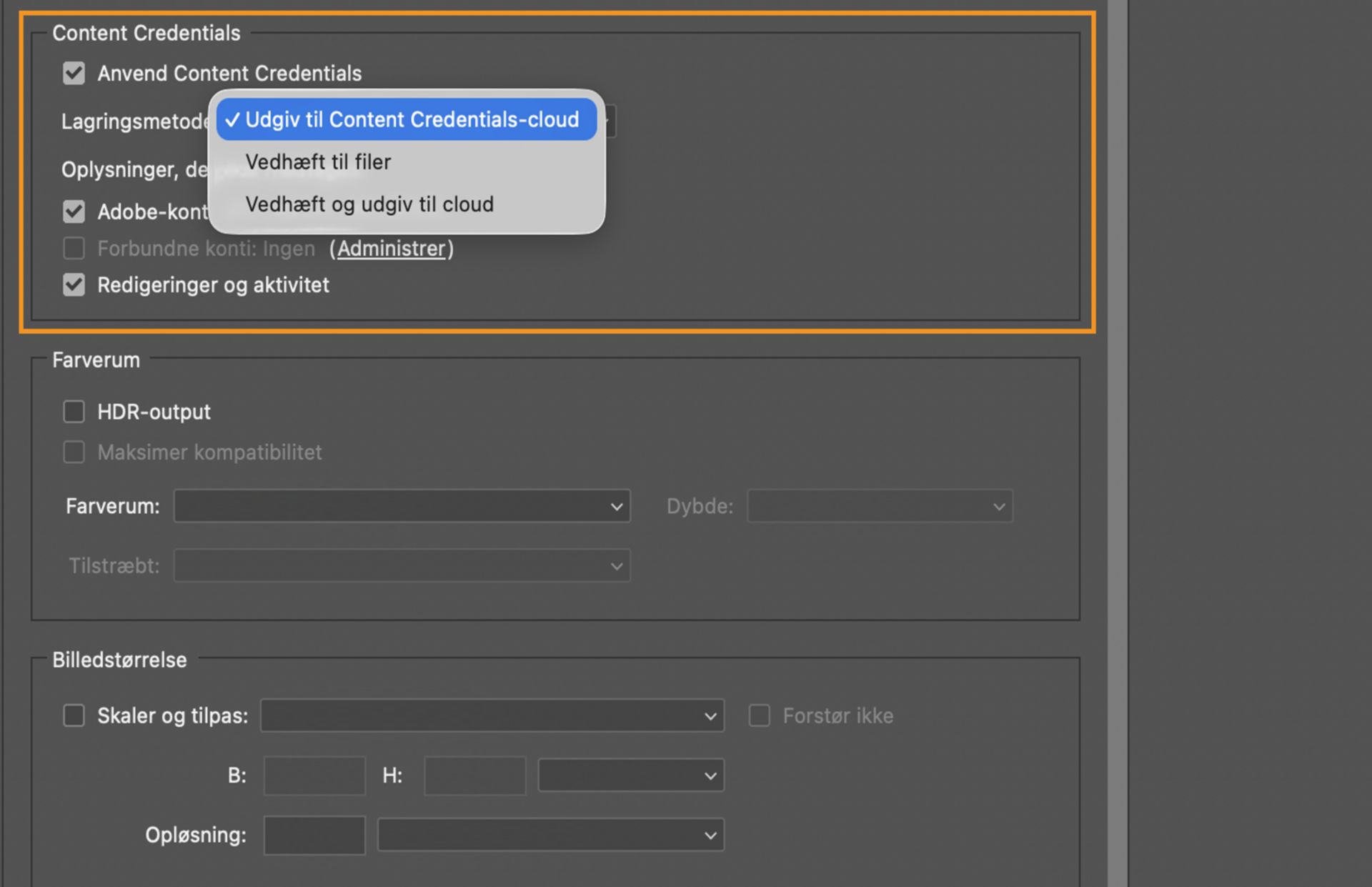This screenshot has width=1372, height=887.
Task: Enable Skaler og tilpas checkbox
Action: click(74, 715)
